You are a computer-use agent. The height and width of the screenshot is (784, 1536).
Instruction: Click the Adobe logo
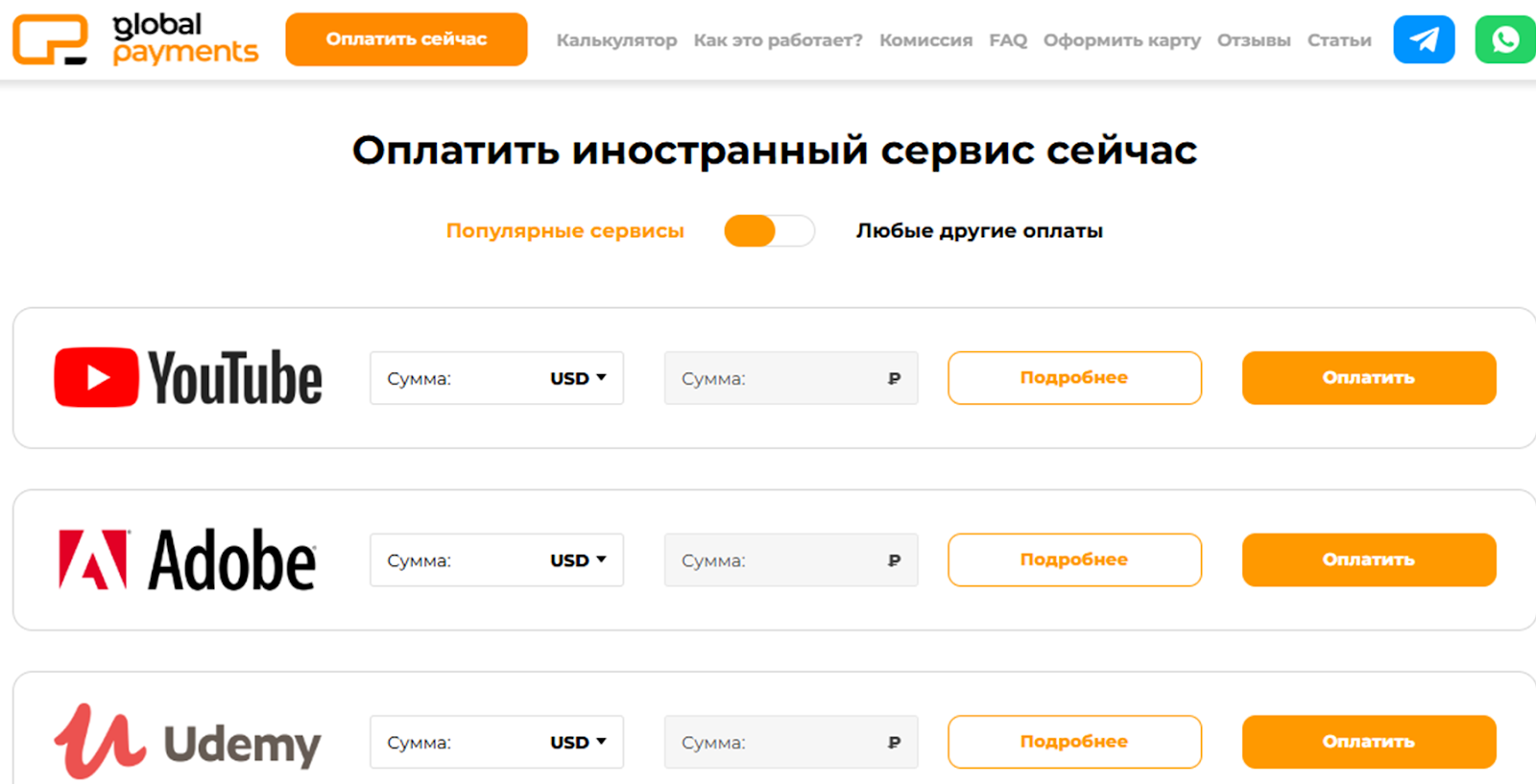pyautogui.click(x=188, y=559)
